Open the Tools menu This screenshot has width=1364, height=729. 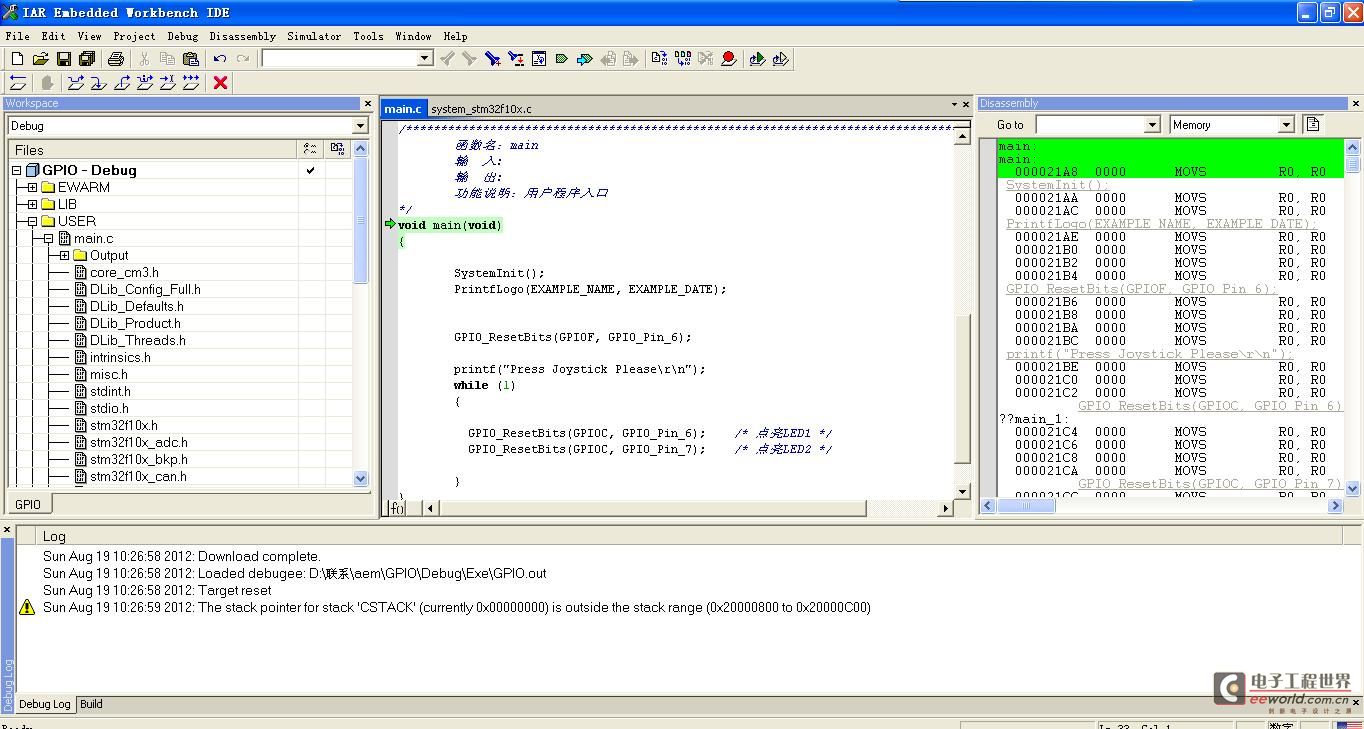(x=368, y=36)
